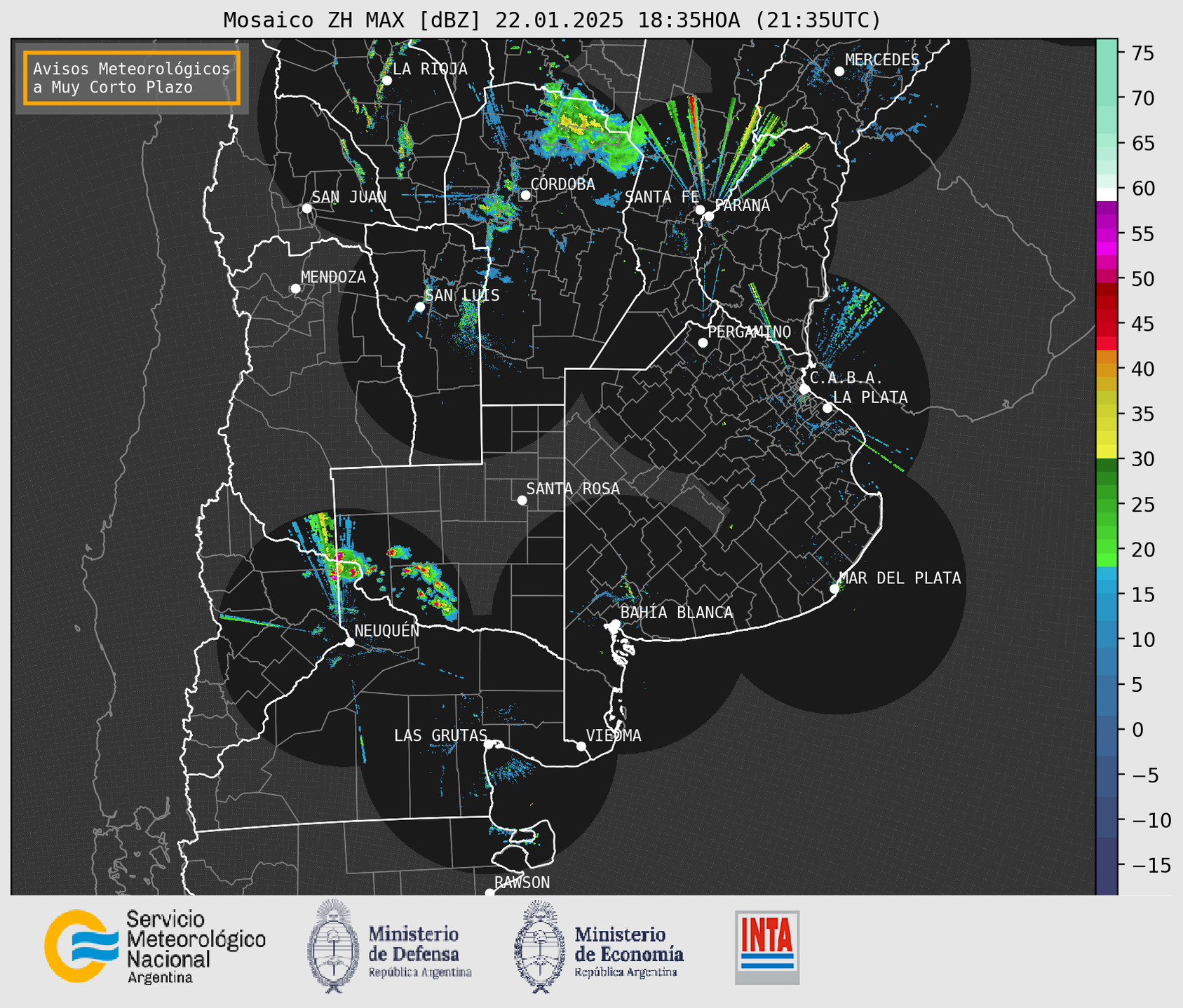Click the Servicio Meteorológico Nacional logo
The width and height of the screenshot is (1183, 1008).
(155, 946)
